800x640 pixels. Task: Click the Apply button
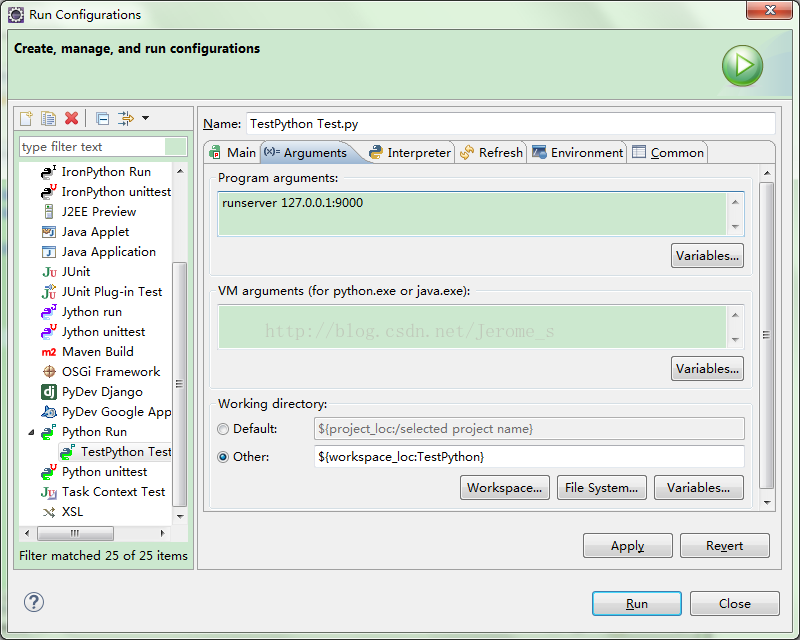[628, 546]
